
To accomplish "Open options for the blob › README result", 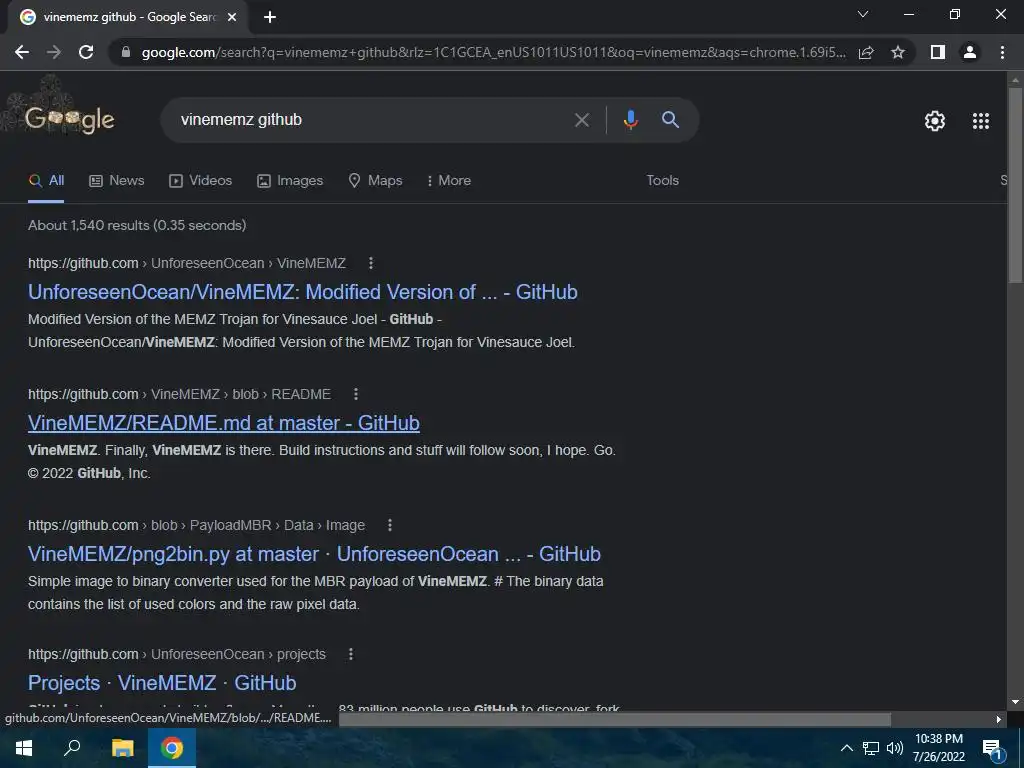I will 356,394.
